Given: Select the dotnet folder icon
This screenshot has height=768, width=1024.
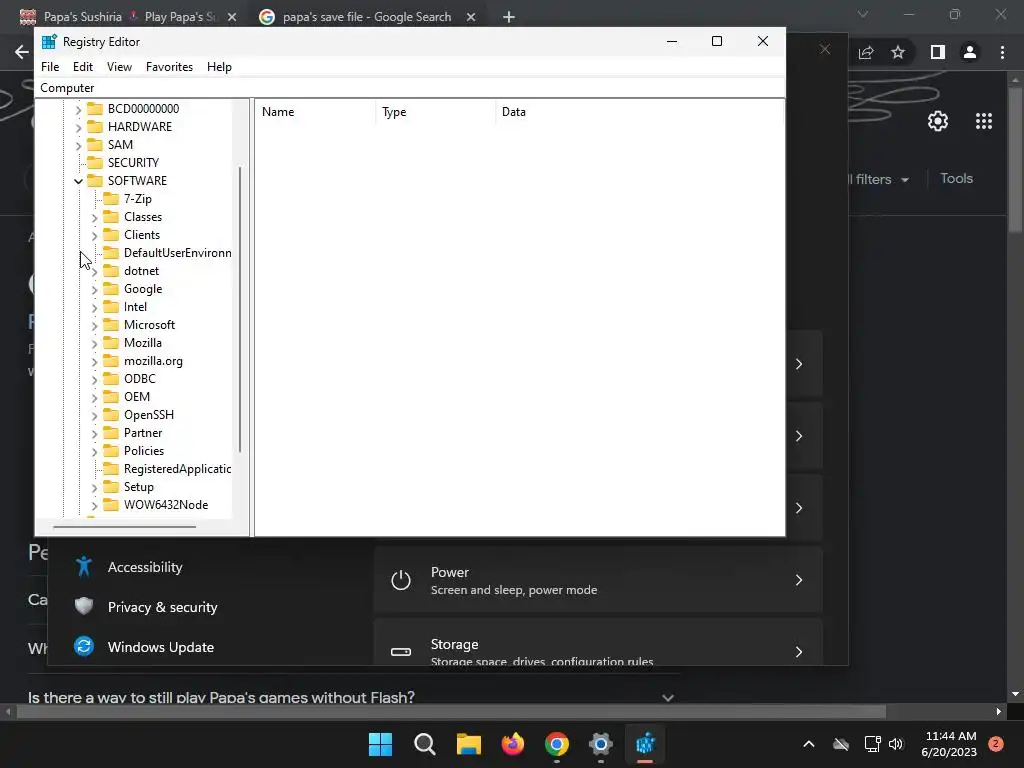Looking at the screenshot, I should point(111,271).
